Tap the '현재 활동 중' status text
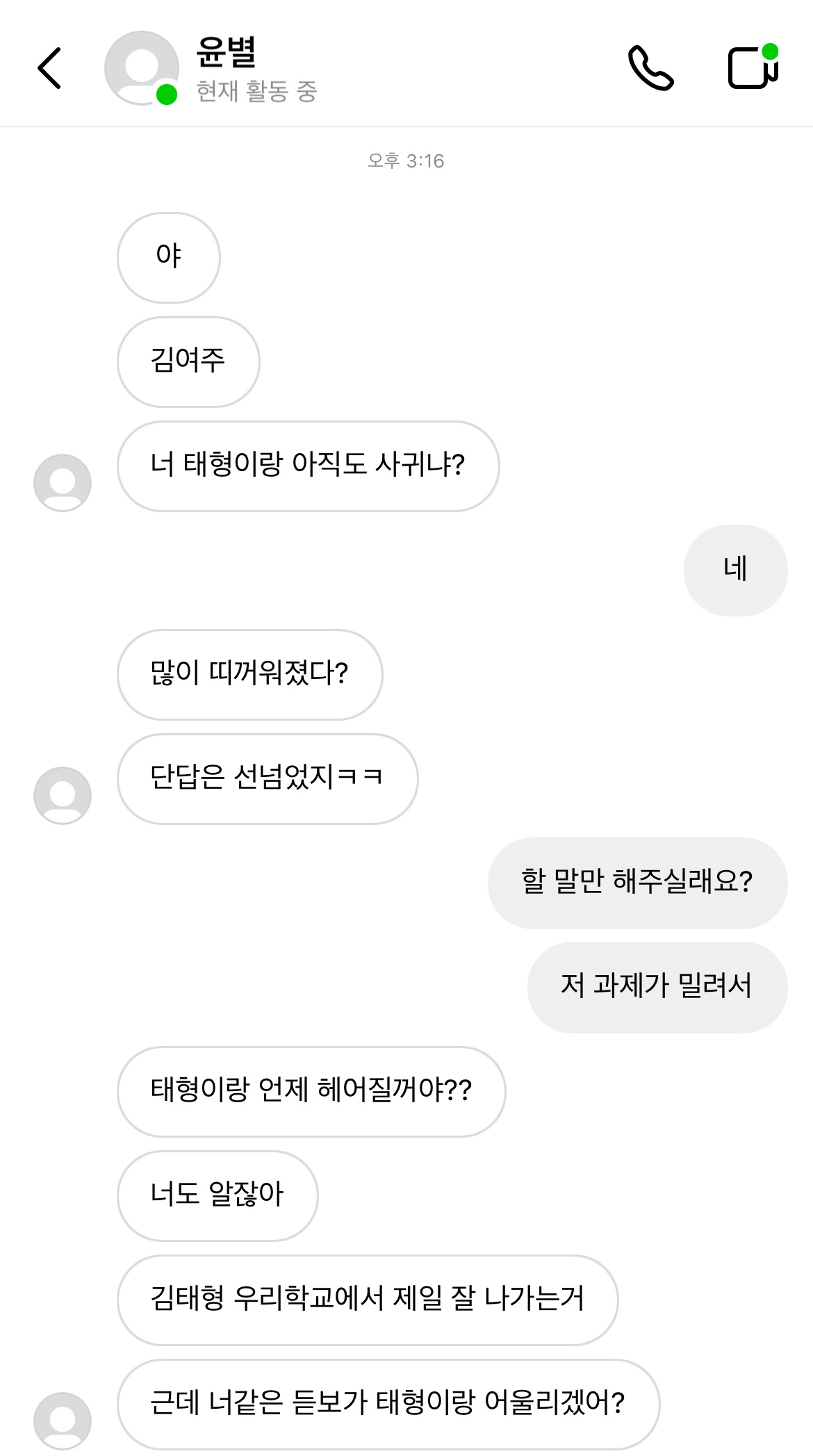The image size is (813, 1456). [x=256, y=91]
